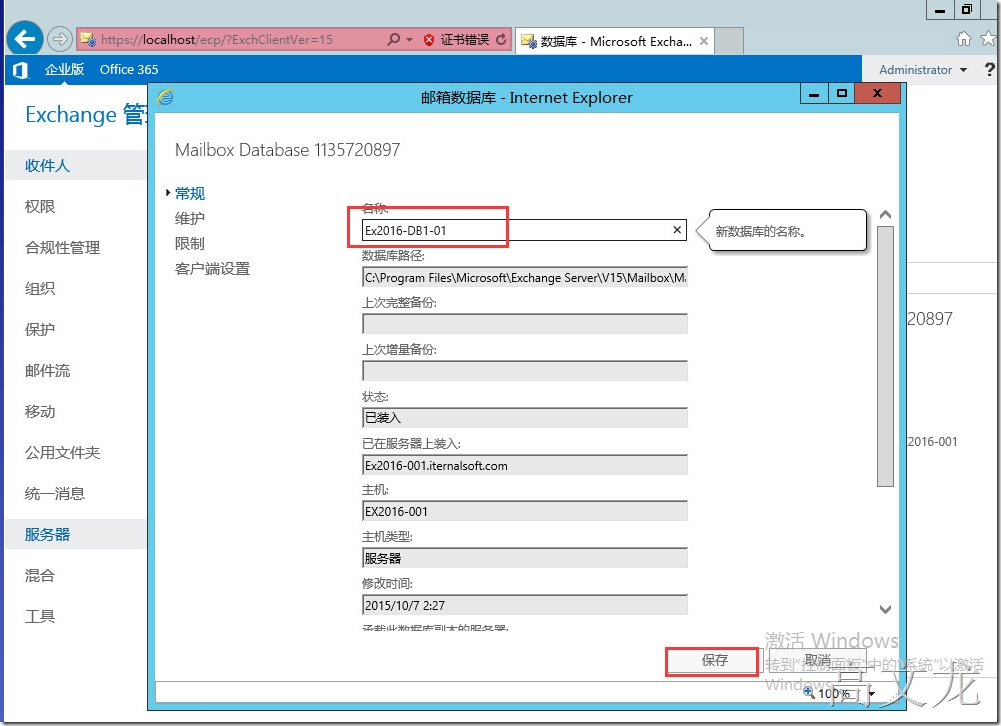Click the database name field Ex2016-DB1-01
The width and height of the screenshot is (1001, 726).
[x=524, y=230]
